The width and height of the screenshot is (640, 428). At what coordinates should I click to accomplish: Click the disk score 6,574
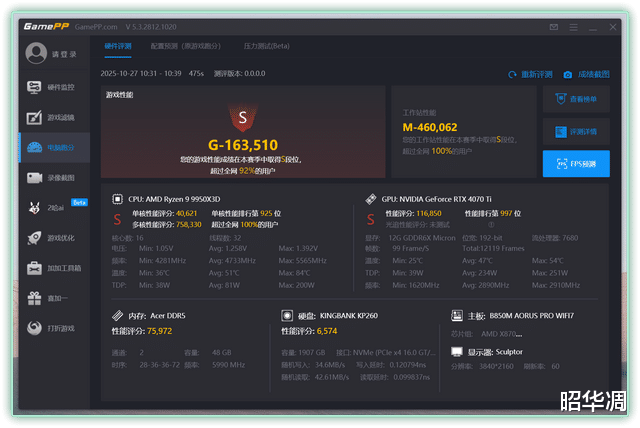coord(327,331)
